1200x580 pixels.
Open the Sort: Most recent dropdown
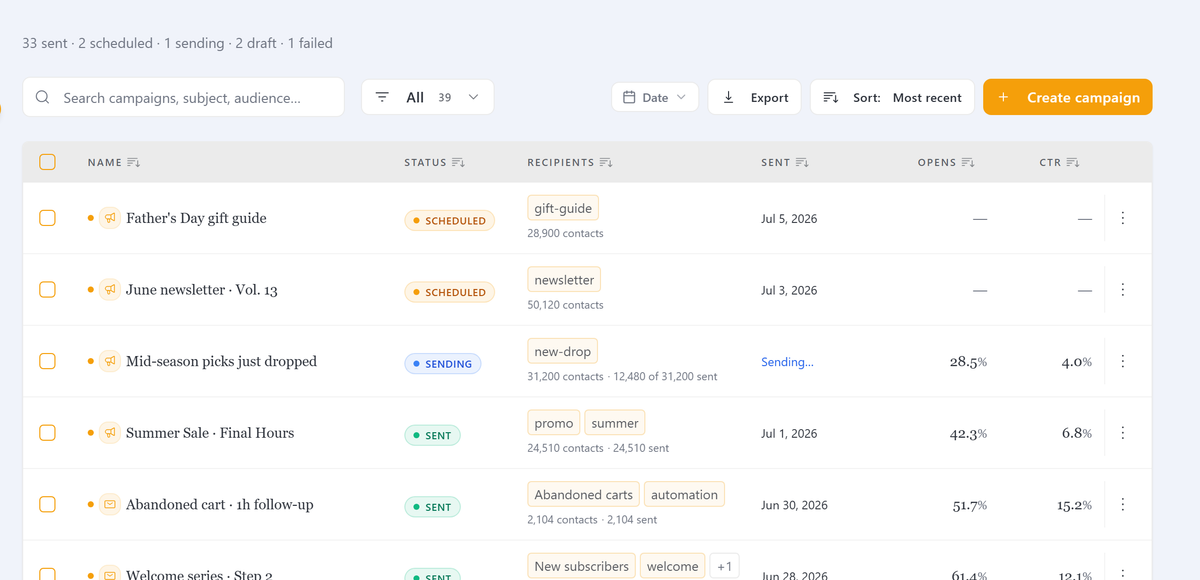[x=892, y=97]
